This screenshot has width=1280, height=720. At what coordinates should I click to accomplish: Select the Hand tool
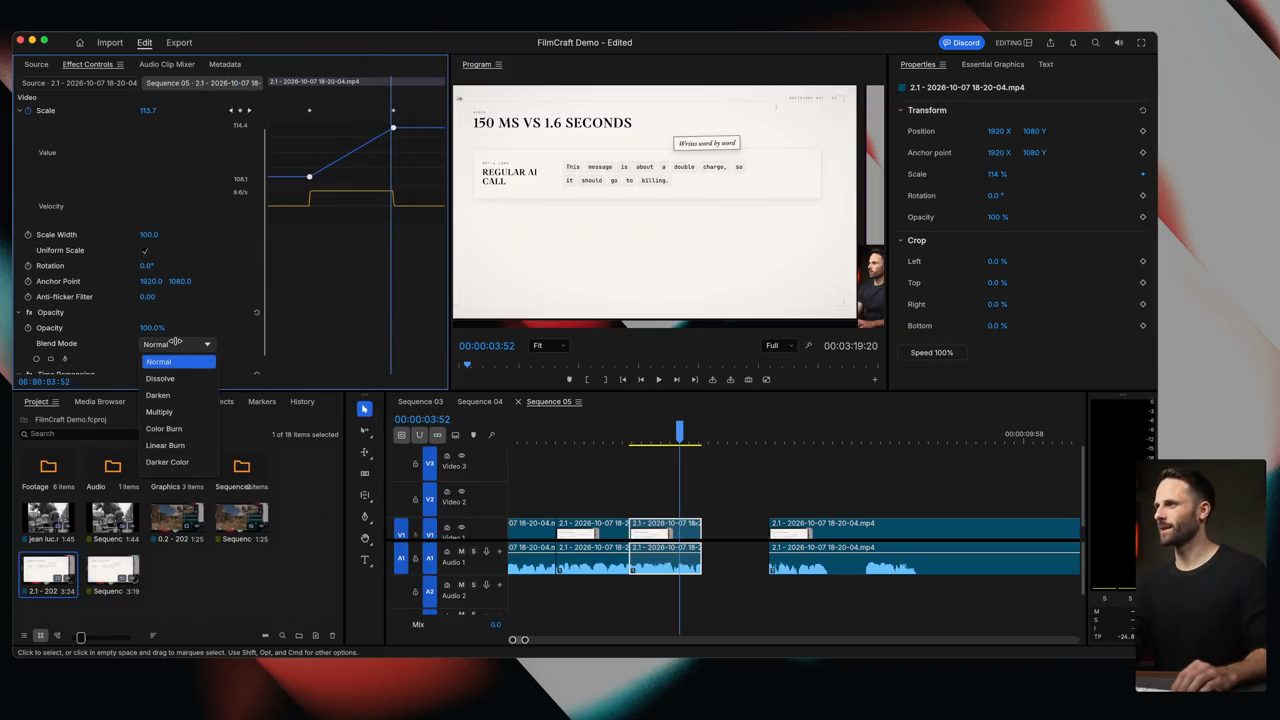point(364,538)
